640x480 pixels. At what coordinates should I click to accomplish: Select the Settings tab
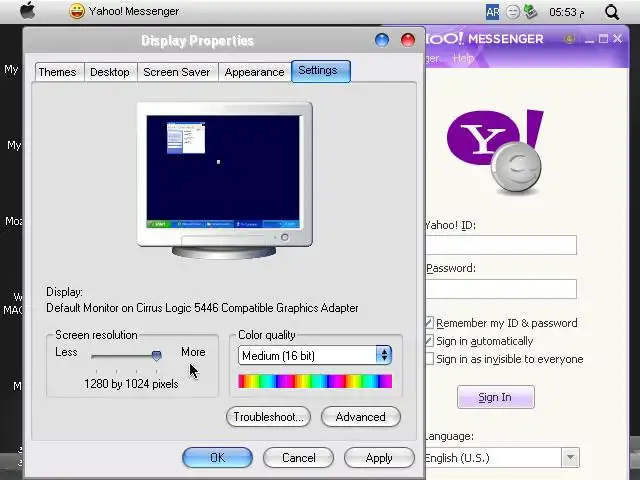[321, 71]
